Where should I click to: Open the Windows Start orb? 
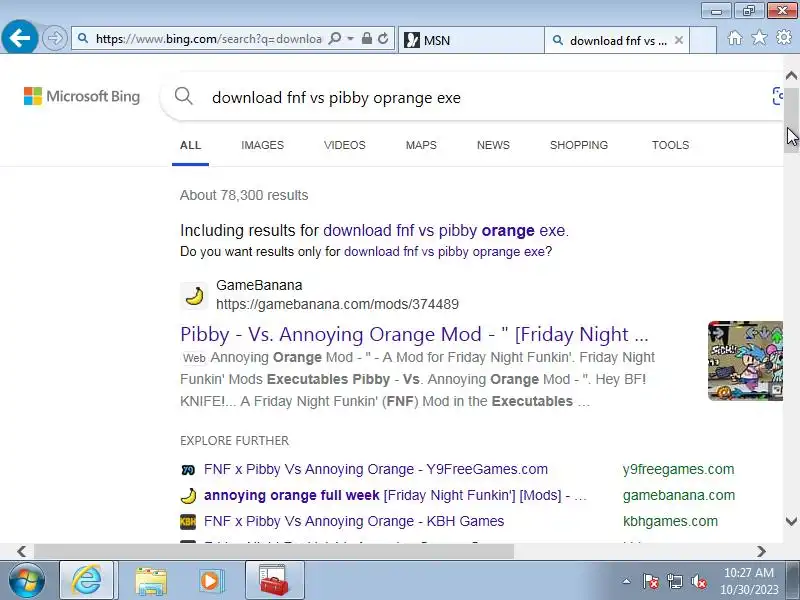27,580
